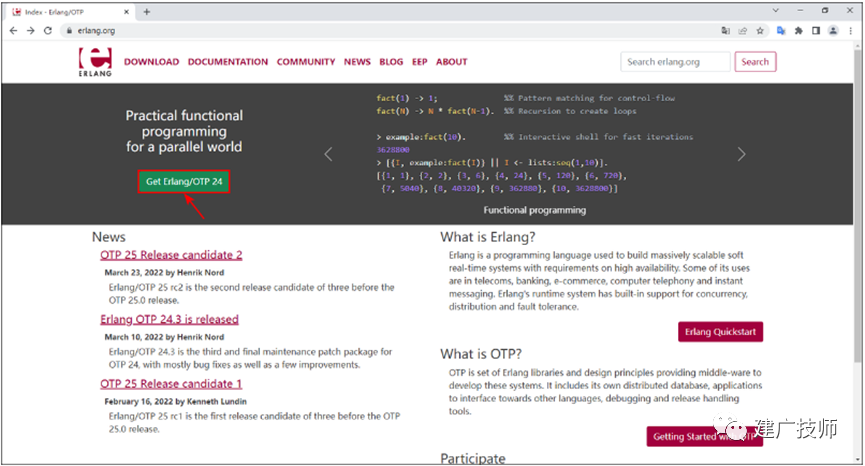Viewport: 865px width, 466px height.
Task: Open the extensions puzzle icon
Action: coord(798,31)
